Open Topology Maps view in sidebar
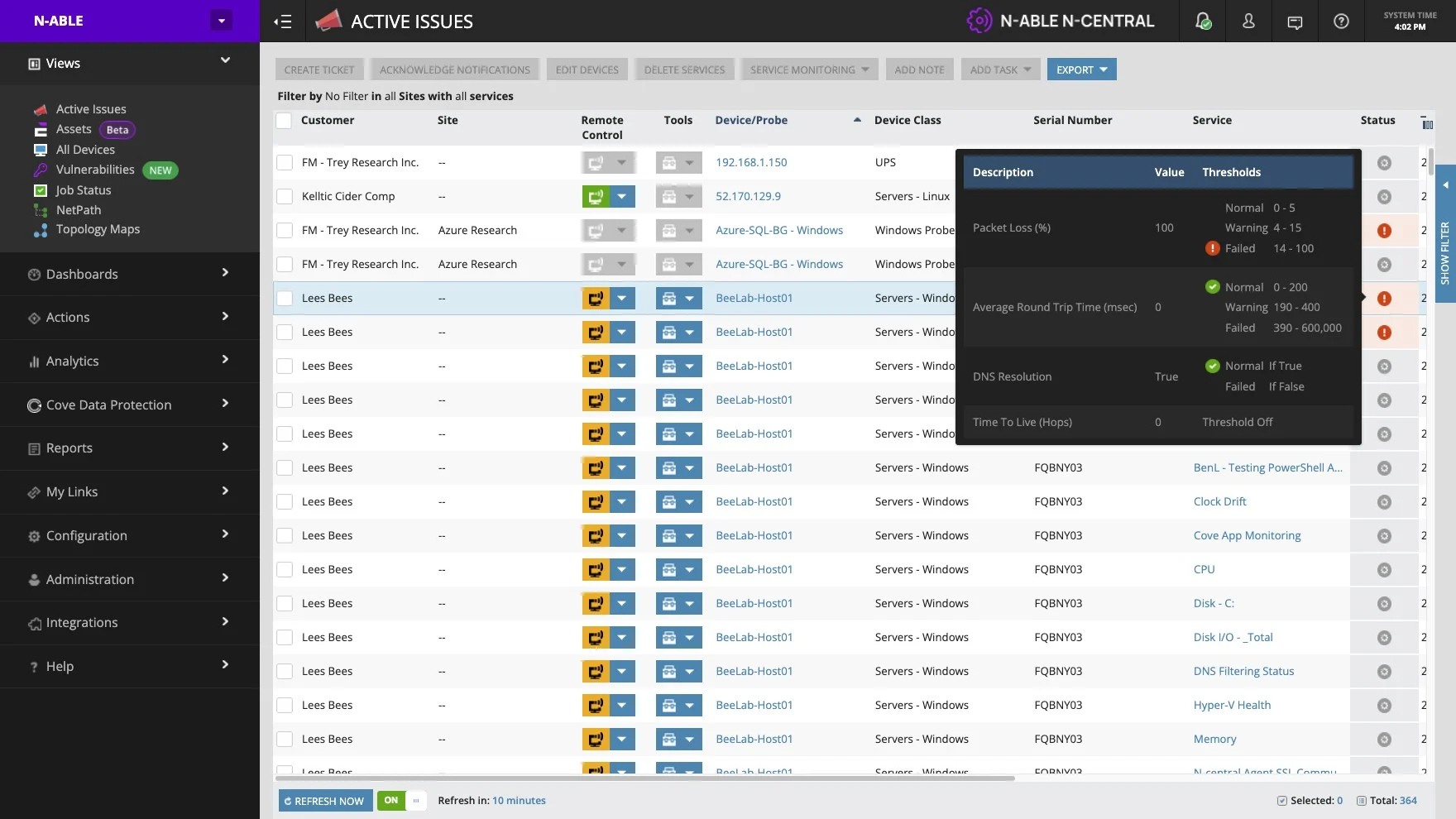 tap(98, 229)
